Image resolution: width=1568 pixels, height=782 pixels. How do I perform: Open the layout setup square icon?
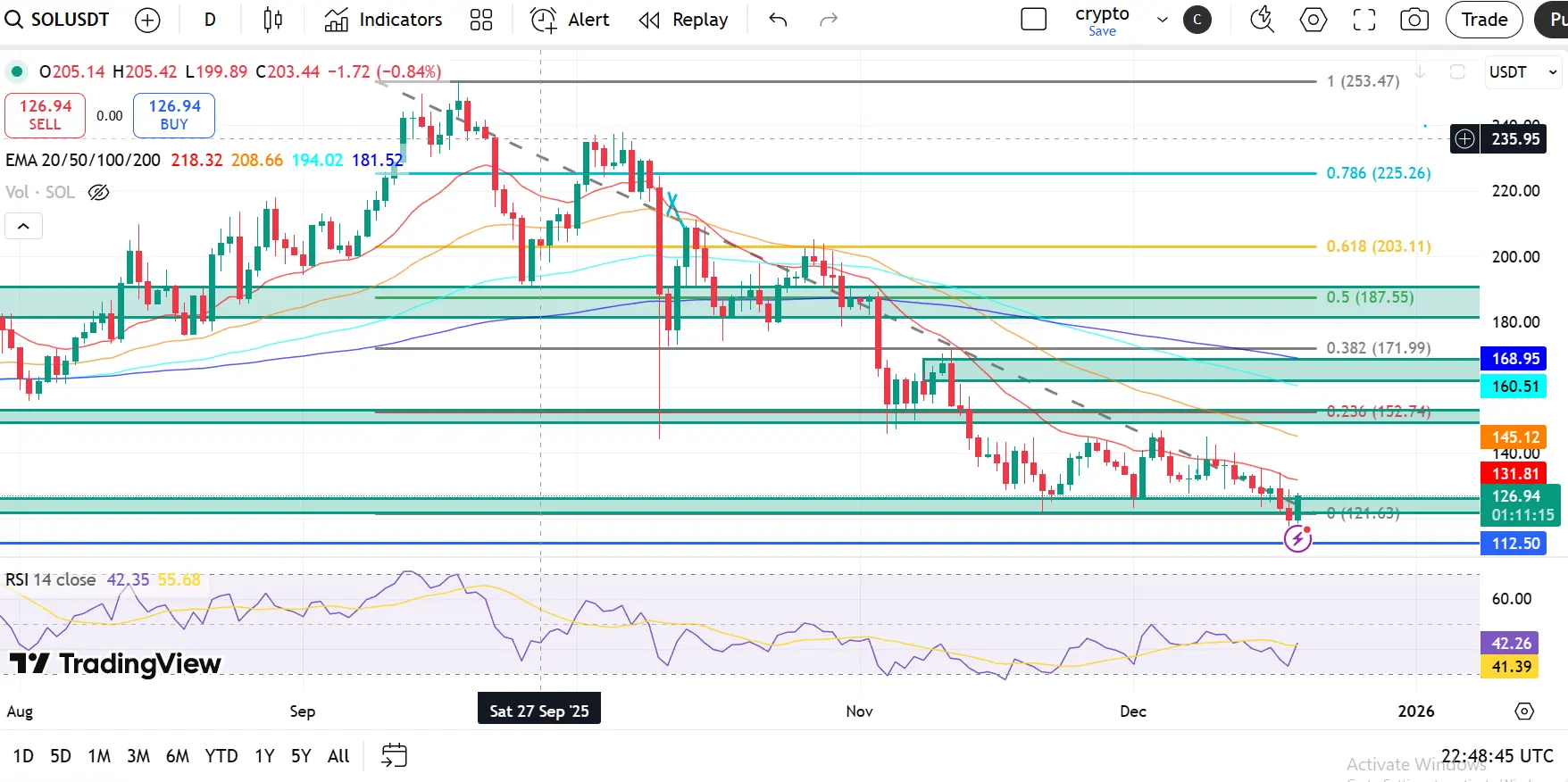(1033, 20)
